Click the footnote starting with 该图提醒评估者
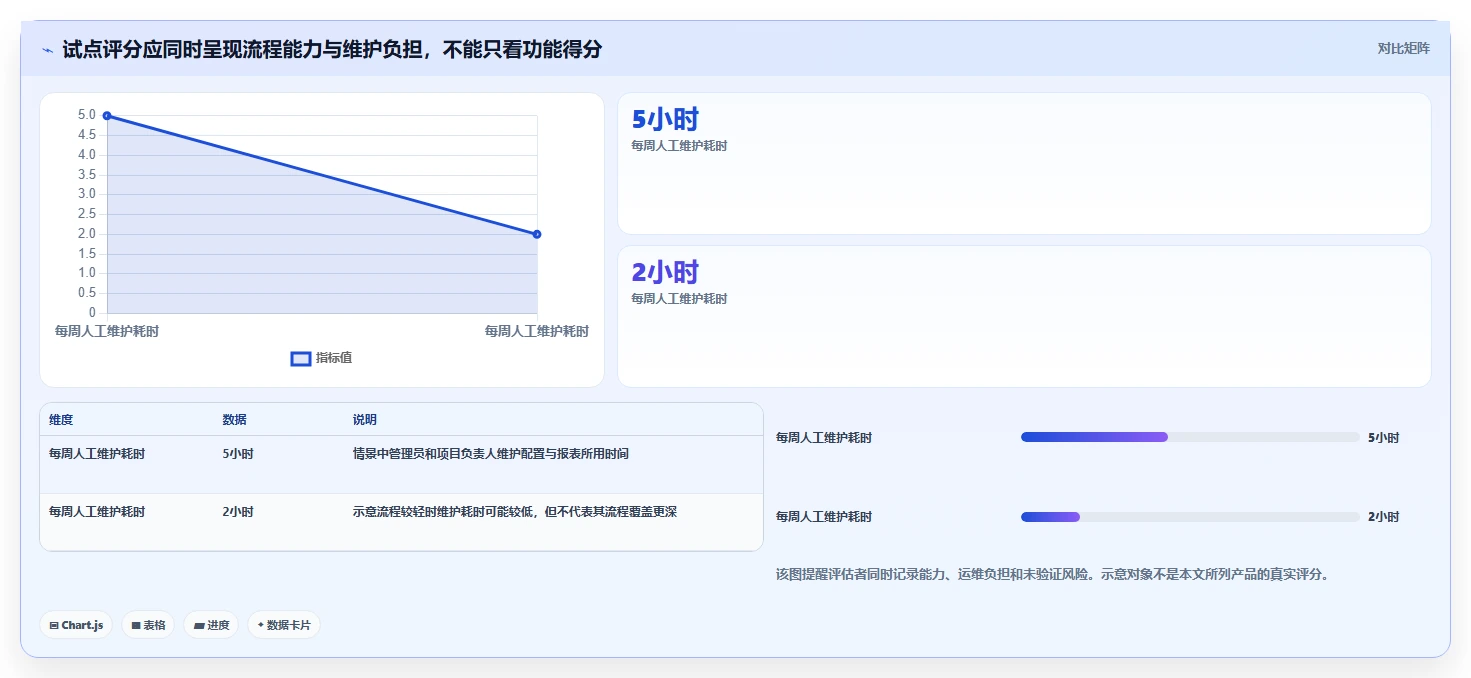This screenshot has width=1471, height=678. [x=1052, y=574]
